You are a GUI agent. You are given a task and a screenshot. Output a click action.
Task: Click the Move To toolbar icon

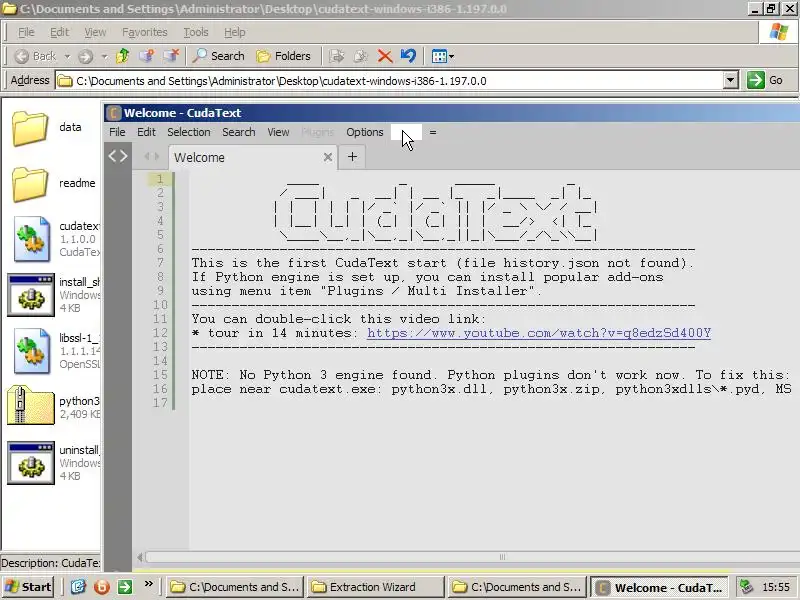click(337, 56)
